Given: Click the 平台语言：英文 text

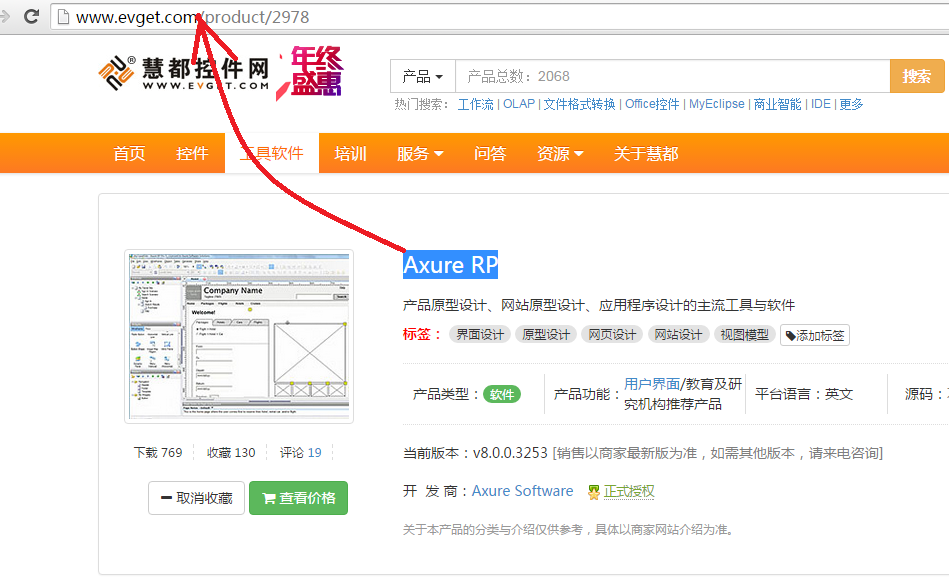Looking at the screenshot, I should click(x=804, y=394).
